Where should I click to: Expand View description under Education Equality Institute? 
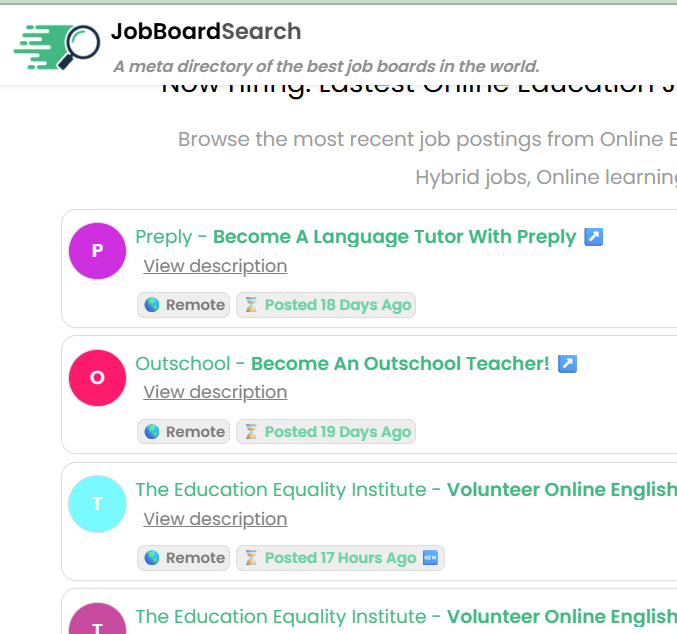(x=215, y=519)
